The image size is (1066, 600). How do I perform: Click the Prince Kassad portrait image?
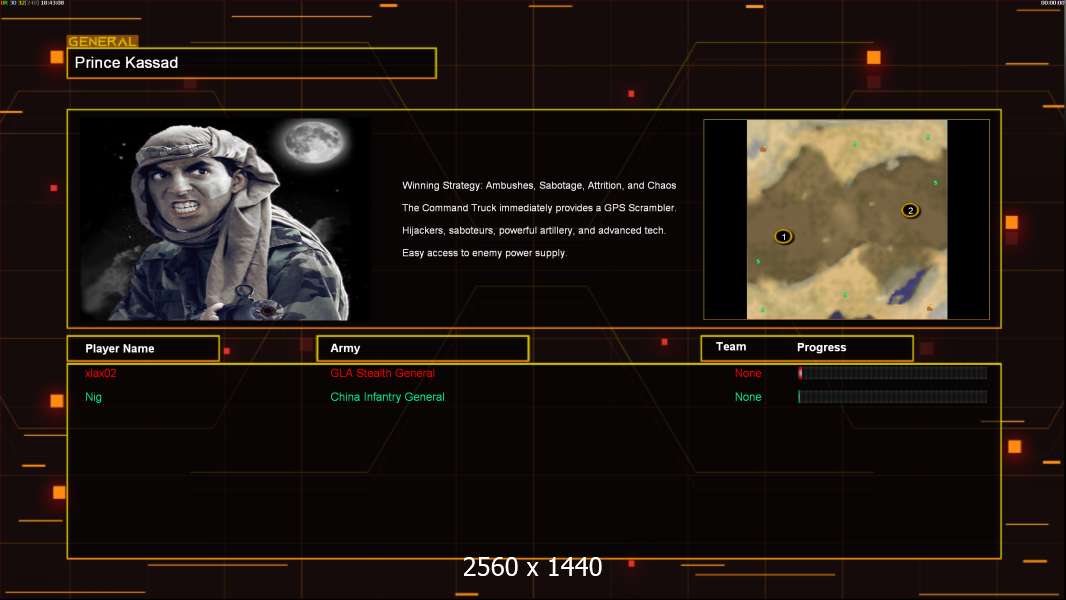(225, 219)
